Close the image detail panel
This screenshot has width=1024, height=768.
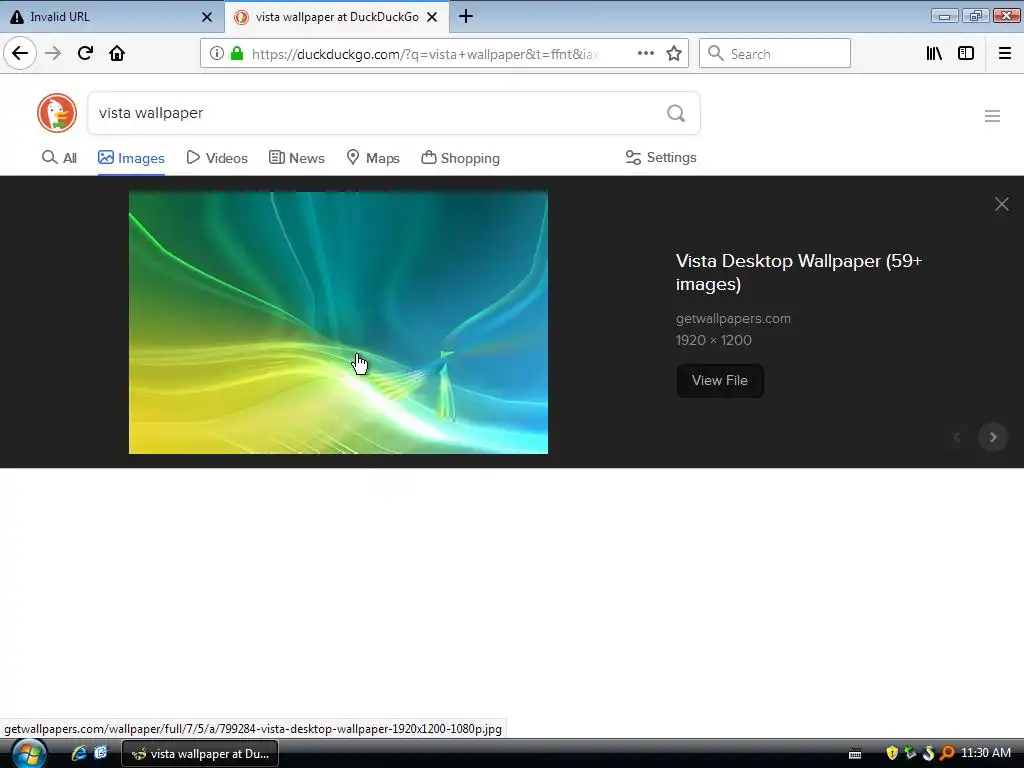click(1001, 204)
